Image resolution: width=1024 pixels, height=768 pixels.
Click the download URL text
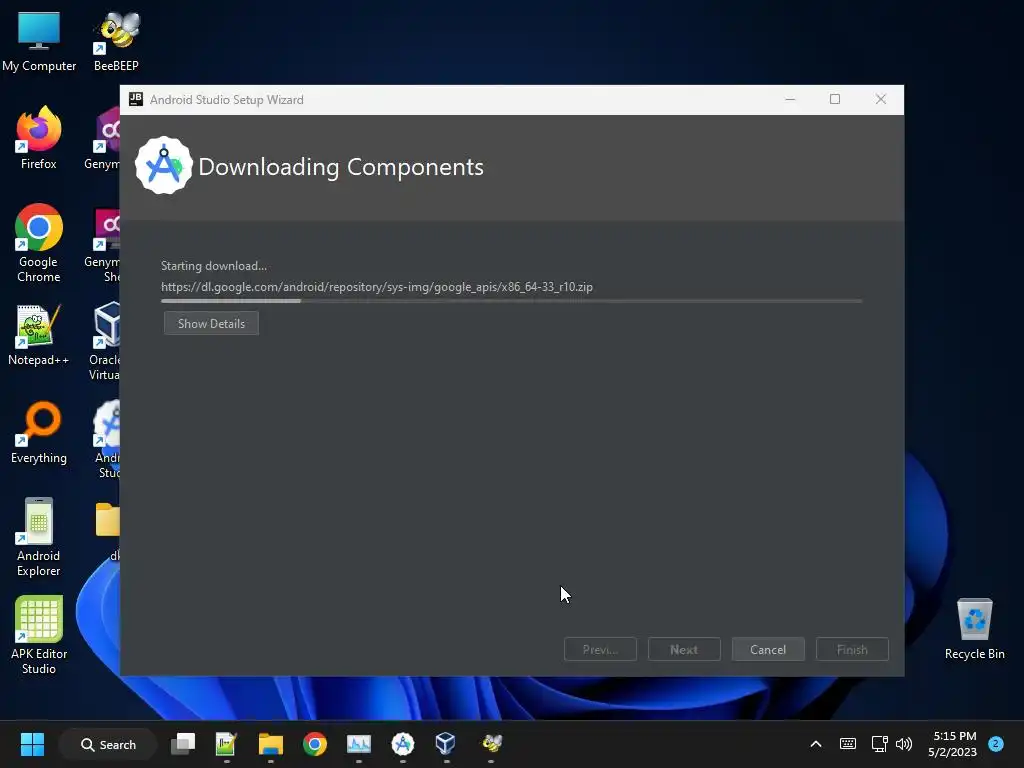[x=377, y=287]
